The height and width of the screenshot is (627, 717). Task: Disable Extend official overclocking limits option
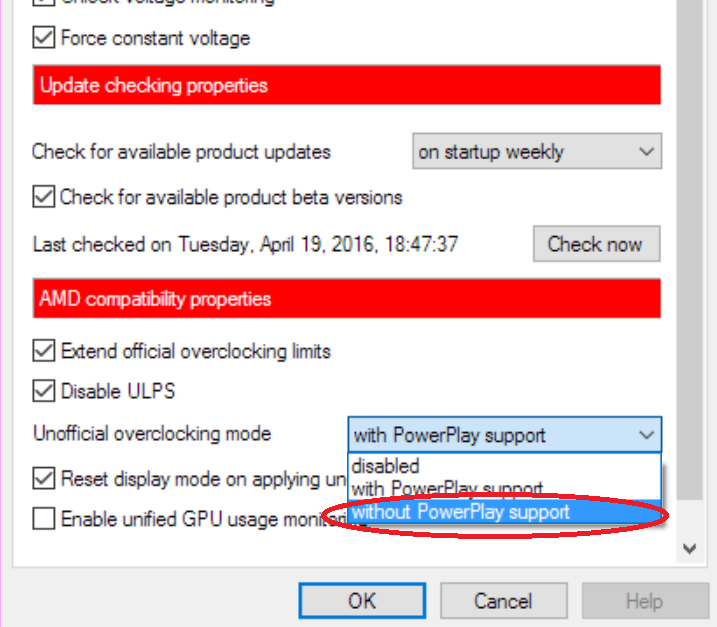pyautogui.click(x=44, y=351)
